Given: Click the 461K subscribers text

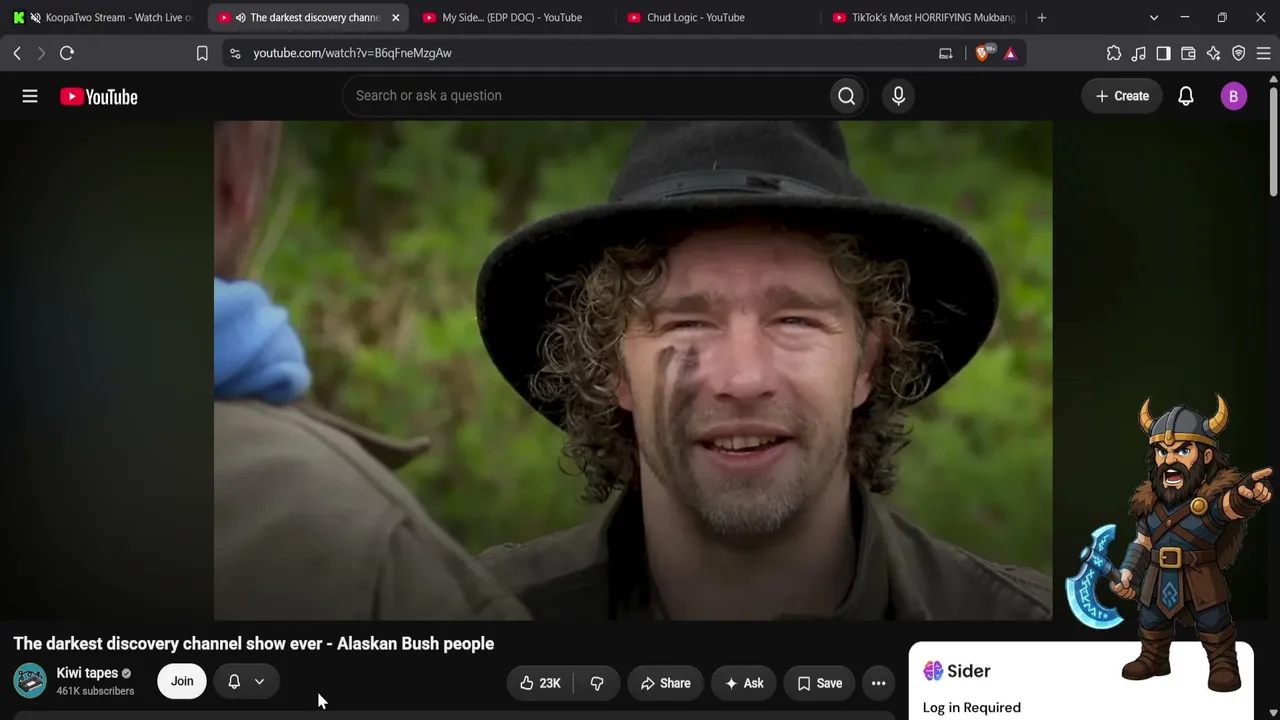Looking at the screenshot, I should point(95,691).
